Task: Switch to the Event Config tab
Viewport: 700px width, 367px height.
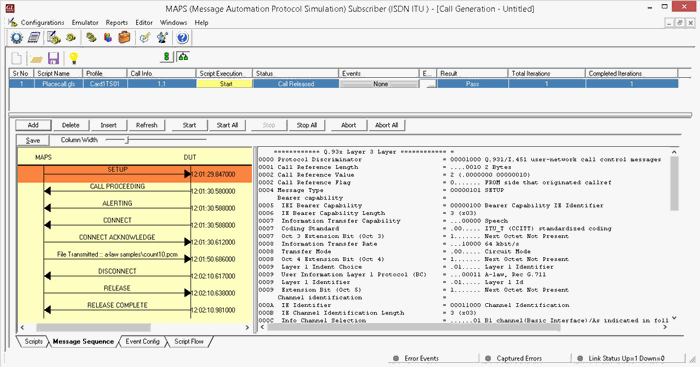Action: click(142, 342)
